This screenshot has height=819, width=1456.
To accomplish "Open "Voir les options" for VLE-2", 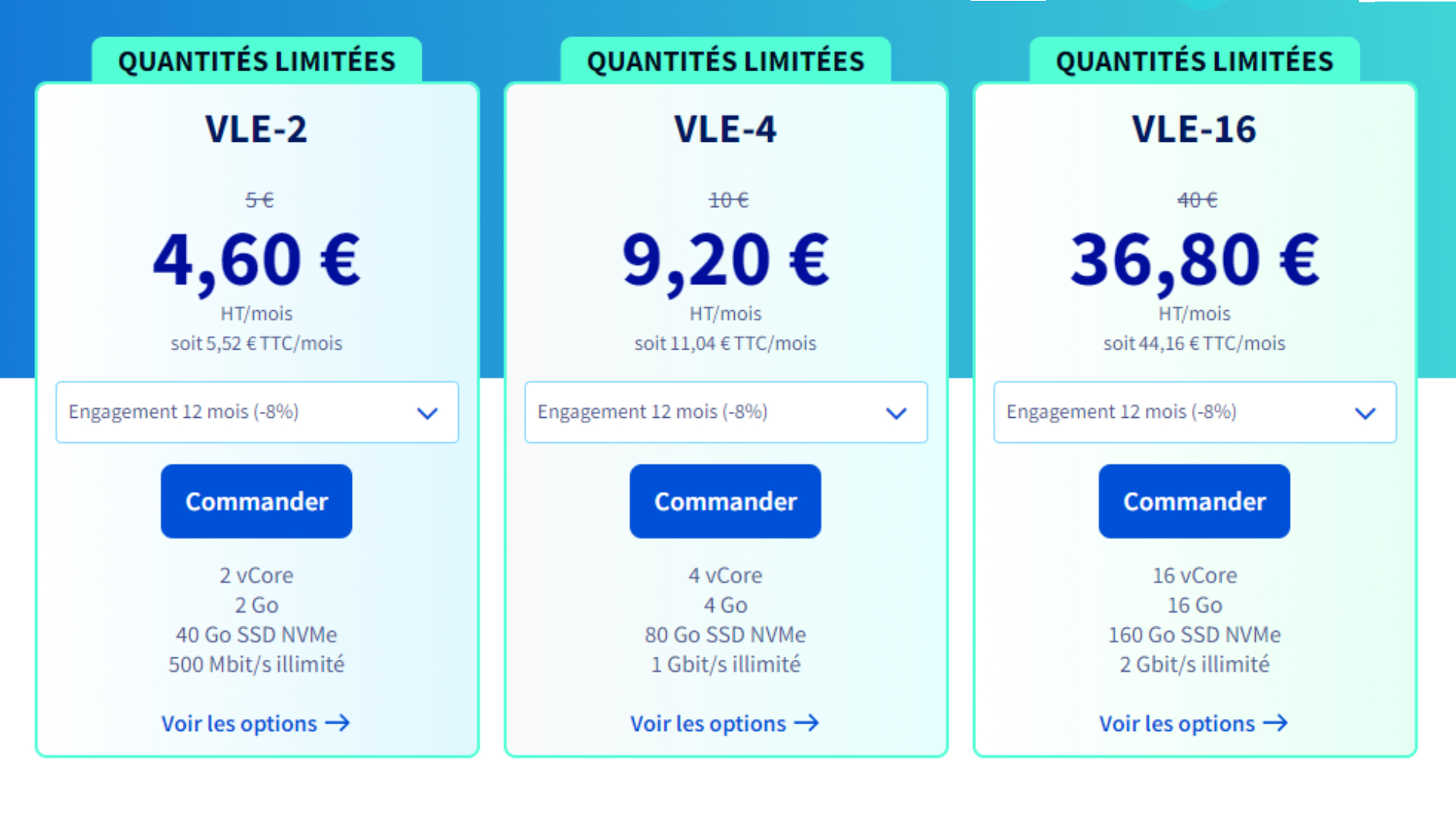I will [239, 723].
